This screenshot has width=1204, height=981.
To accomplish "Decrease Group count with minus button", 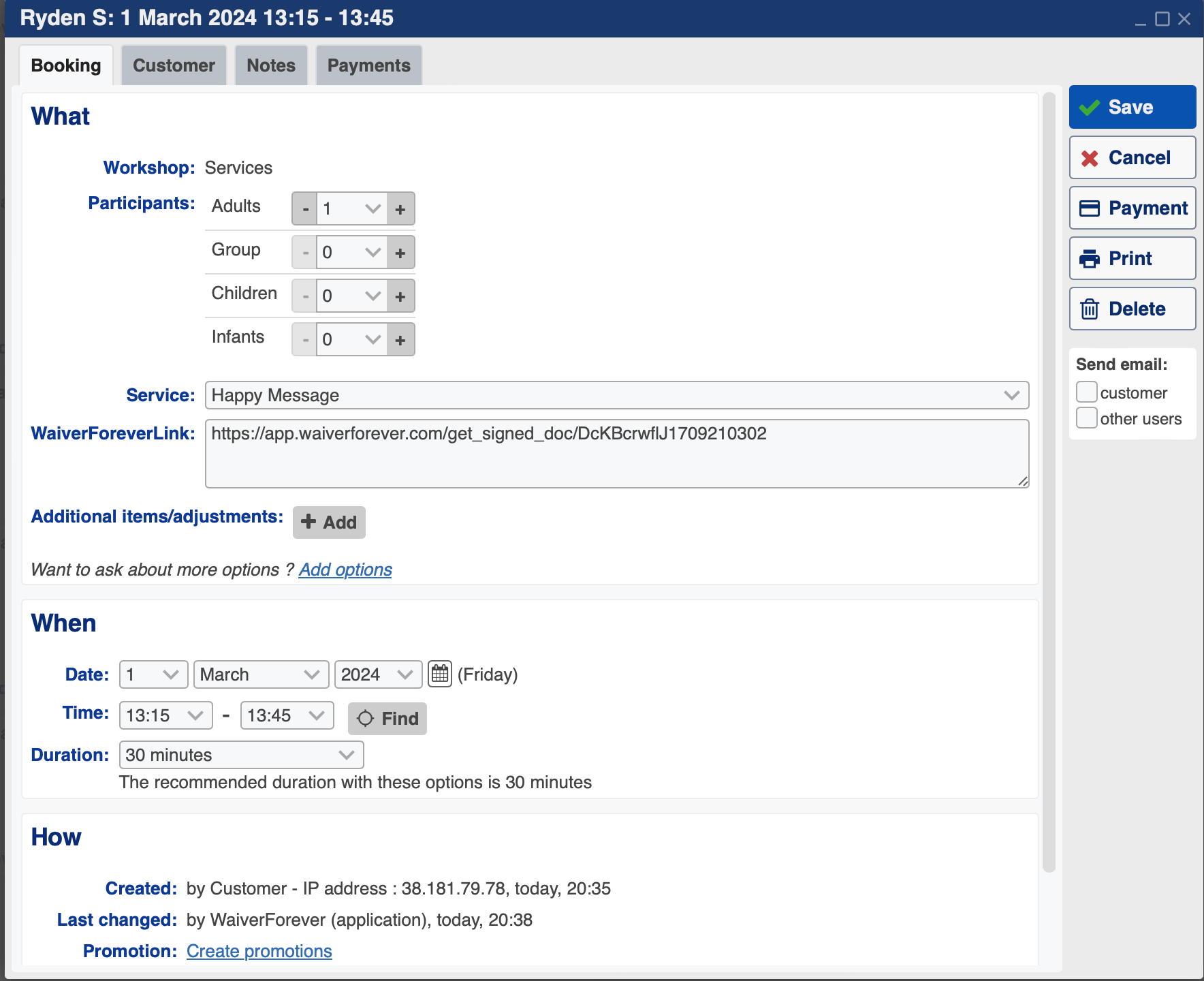I will point(305,253).
